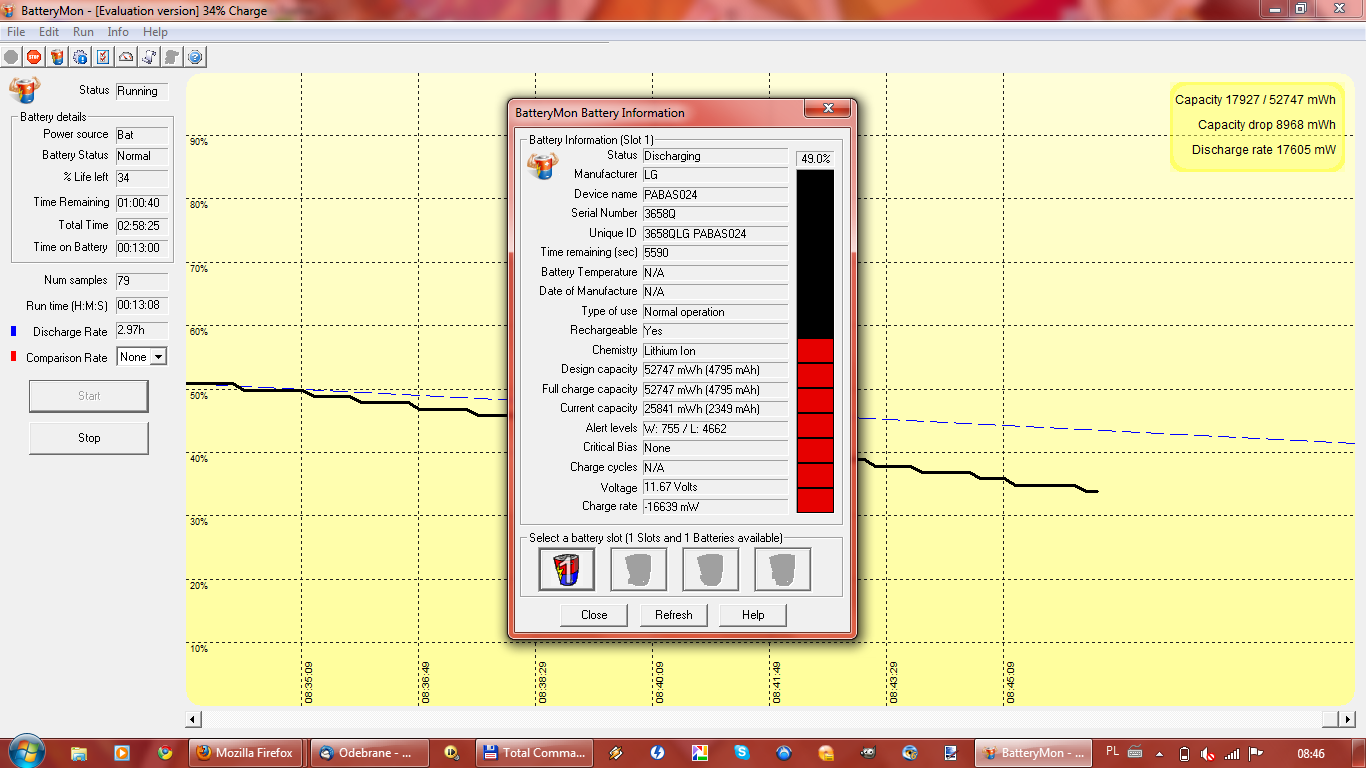The width and height of the screenshot is (1366, 768).
Task: Click the Time Remaining value 01:00:40
Action: point(142,203)
